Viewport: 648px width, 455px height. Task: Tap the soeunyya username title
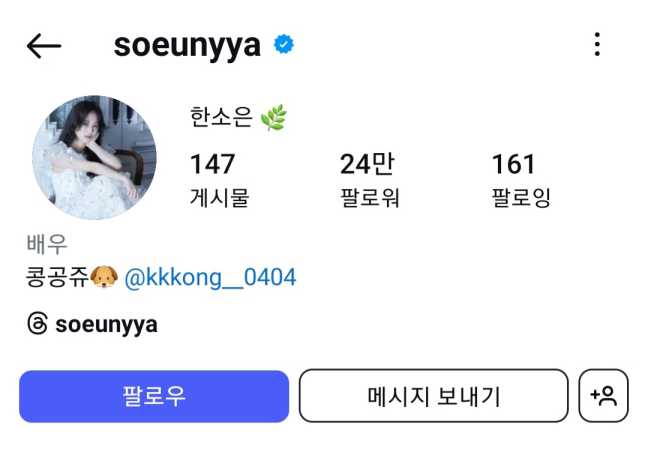[x=187, y=45]
